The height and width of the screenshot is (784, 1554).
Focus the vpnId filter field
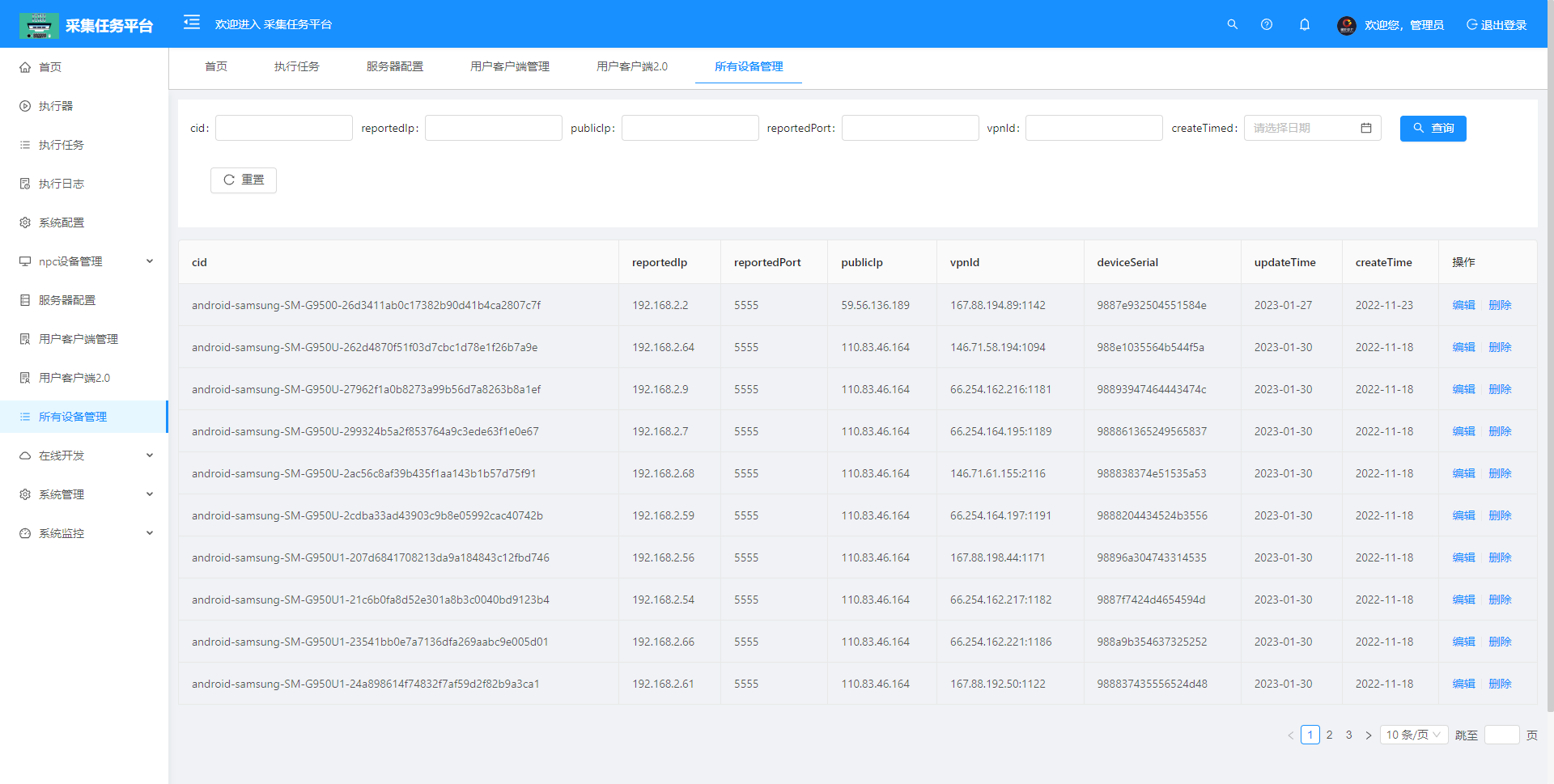1094,128
